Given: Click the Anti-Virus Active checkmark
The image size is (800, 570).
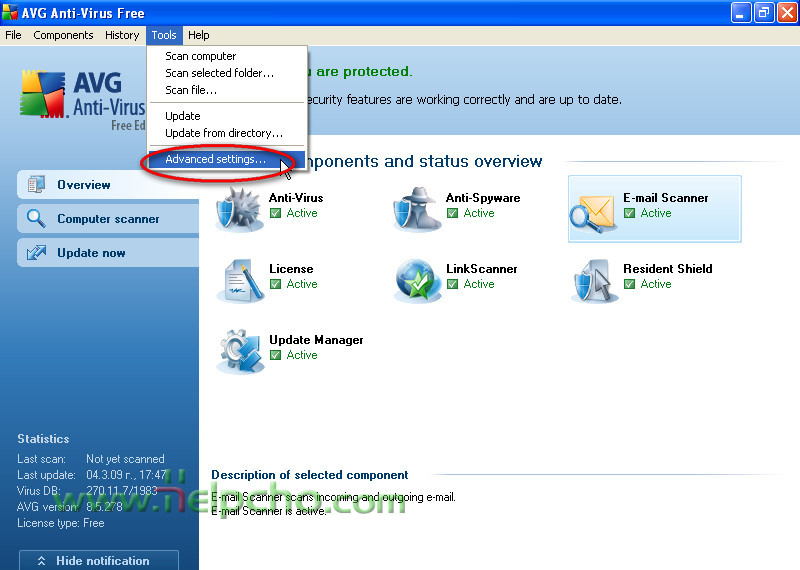Looking at the screenshot, I should point(276,213).
